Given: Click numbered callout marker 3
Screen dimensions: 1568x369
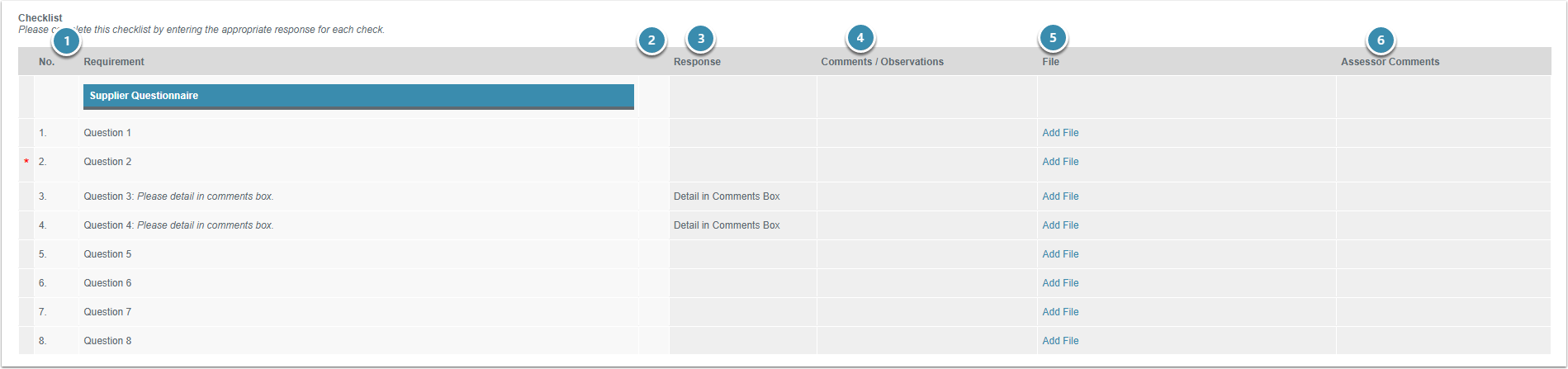Looking at the screenshot, I should [700, 38].
